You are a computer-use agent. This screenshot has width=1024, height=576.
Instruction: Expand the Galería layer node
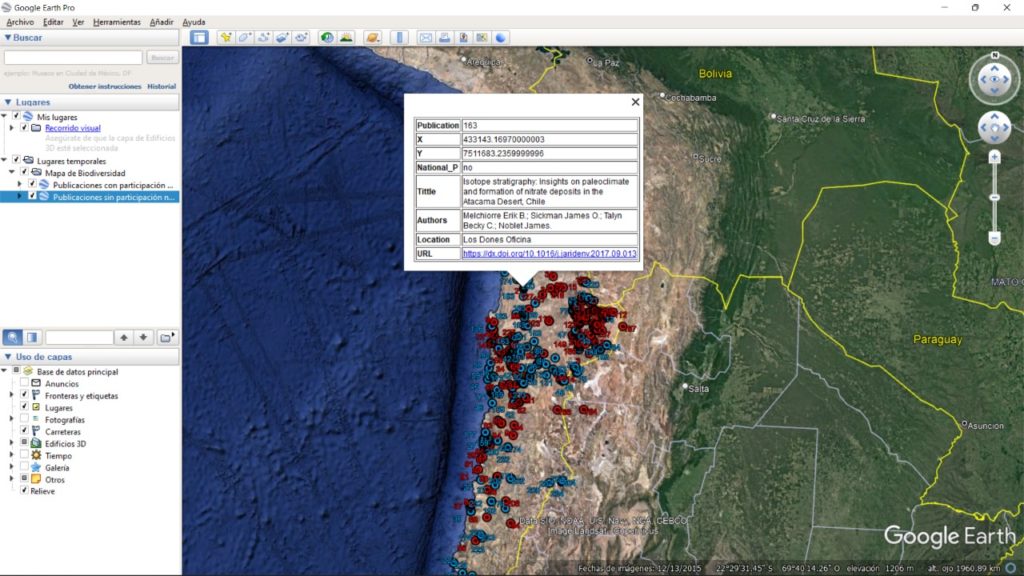(12, 468)
